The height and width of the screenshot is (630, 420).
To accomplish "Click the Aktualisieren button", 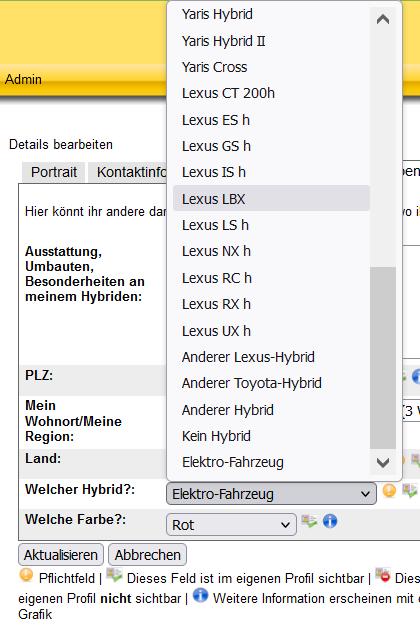I will 61,555.
